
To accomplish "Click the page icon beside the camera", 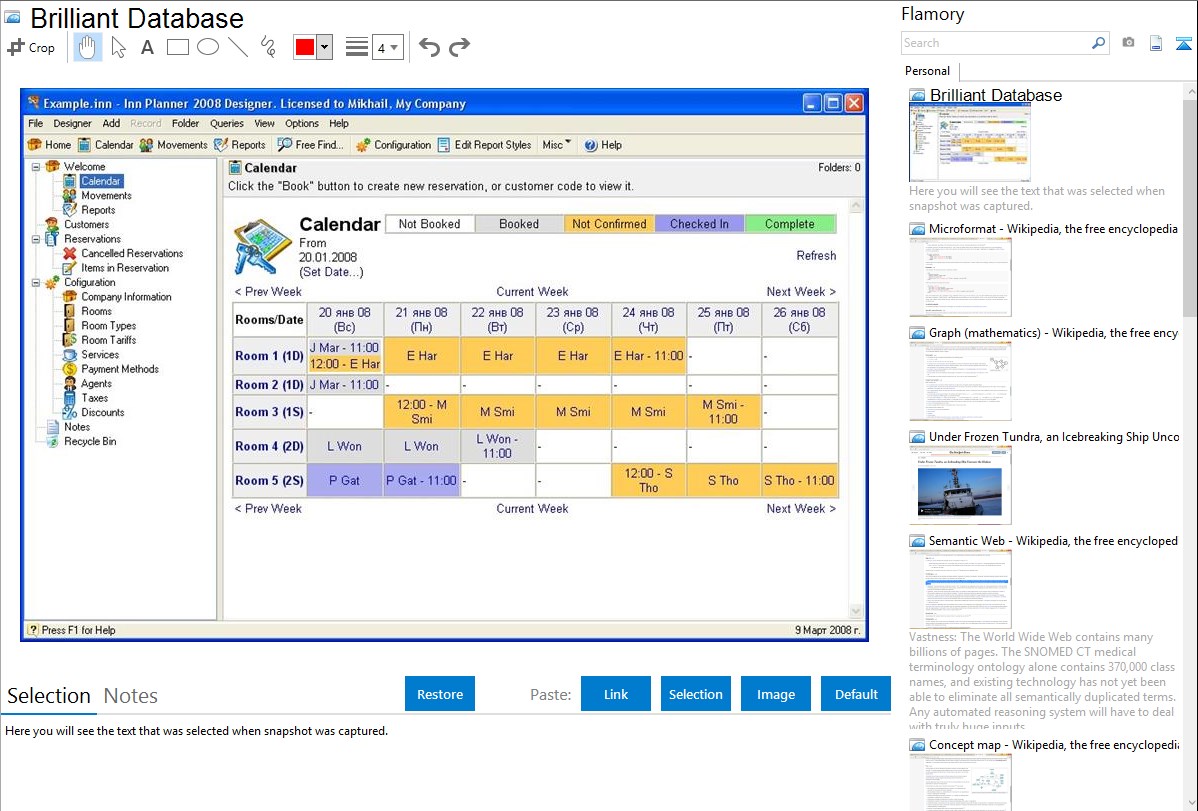I will click(x=1156, y=43).
